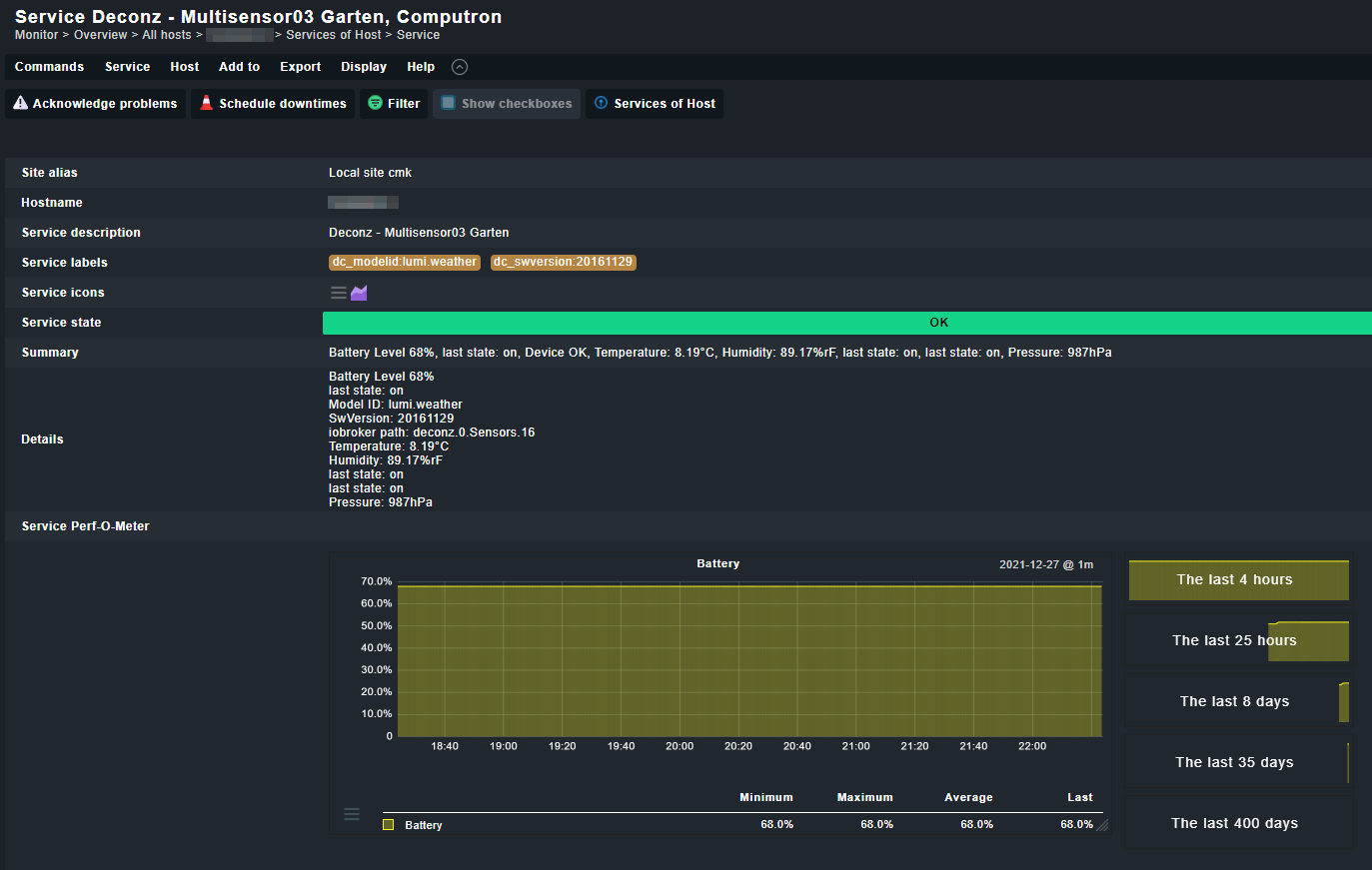1372x870 pixels.
Task: Collapse the menu bar with the chevron circle
Action: pos(460,67)
